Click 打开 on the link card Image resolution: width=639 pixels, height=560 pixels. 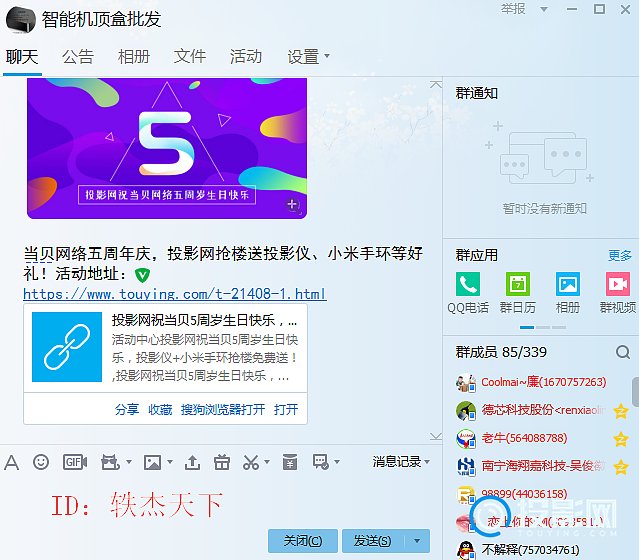tap(286, 409)
